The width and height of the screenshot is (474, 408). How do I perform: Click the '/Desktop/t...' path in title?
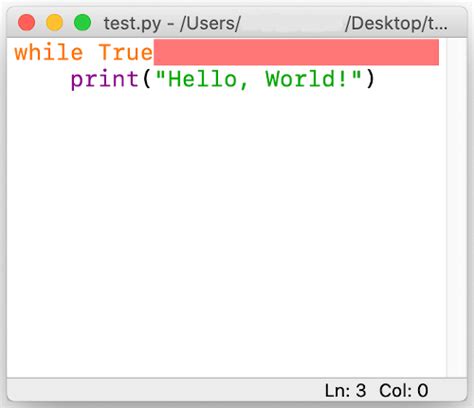pos(396,24)
